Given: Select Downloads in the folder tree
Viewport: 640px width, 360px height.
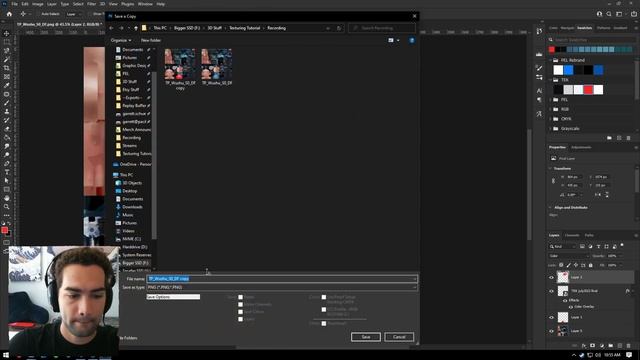Looking at the screenshot, I should [x=132, y=207].
